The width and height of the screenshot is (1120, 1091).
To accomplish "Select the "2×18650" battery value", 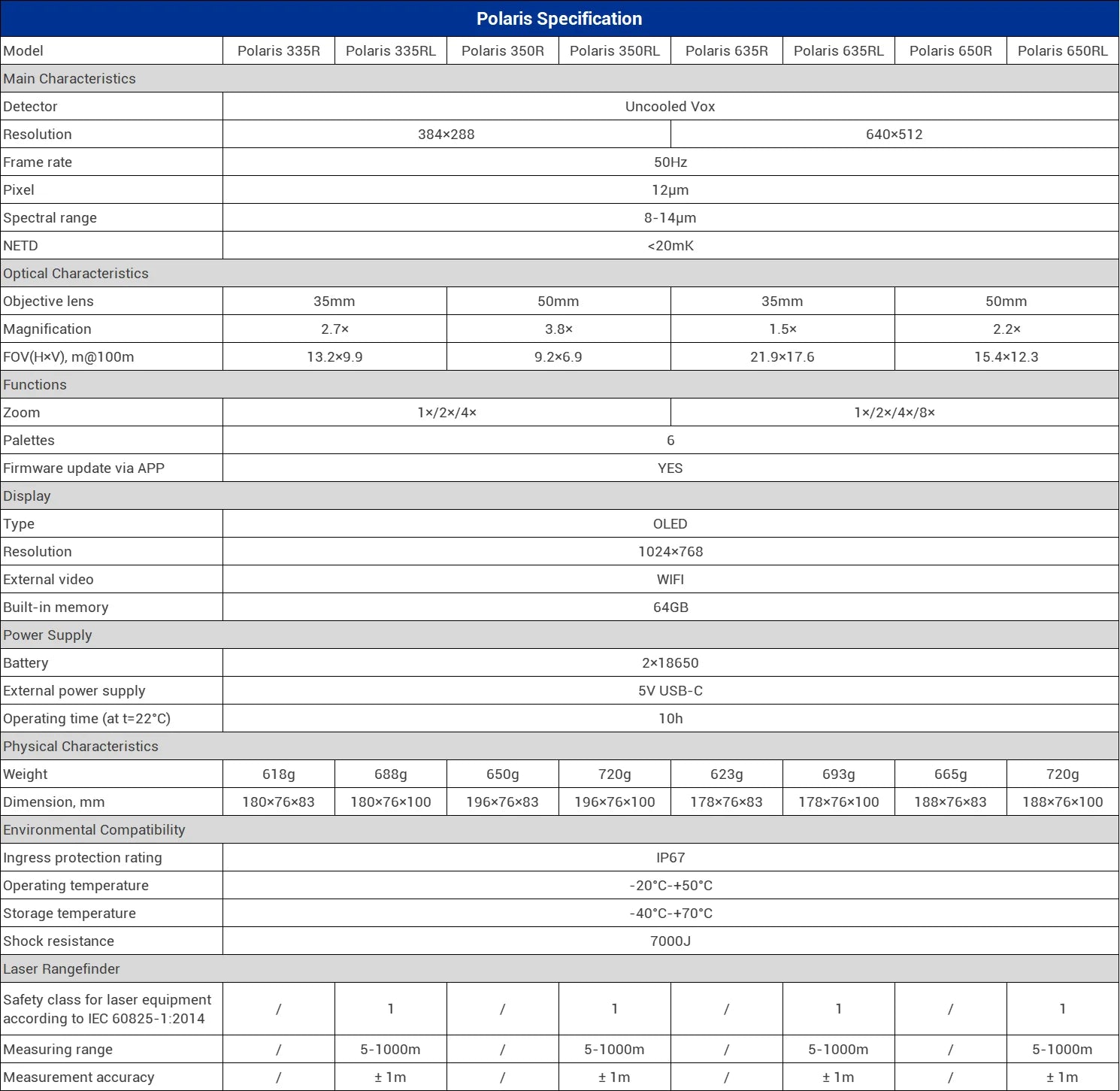I will coord(670,662).
